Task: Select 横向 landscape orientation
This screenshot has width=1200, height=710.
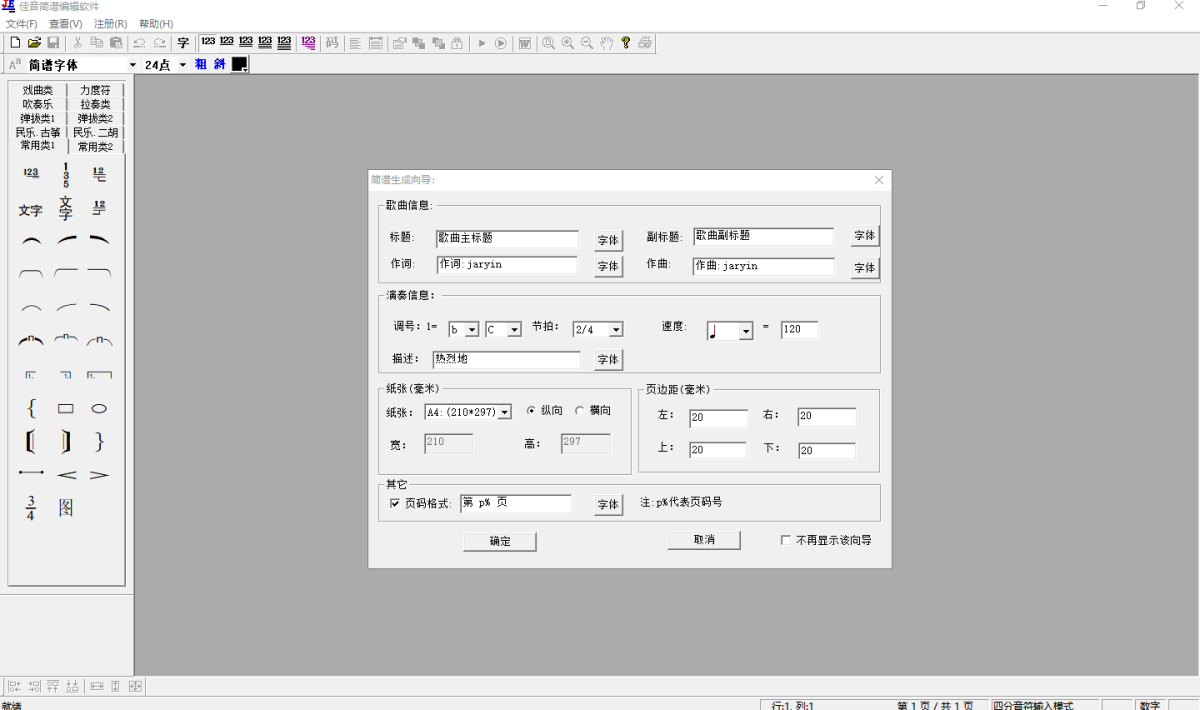Action: point(580,411)
